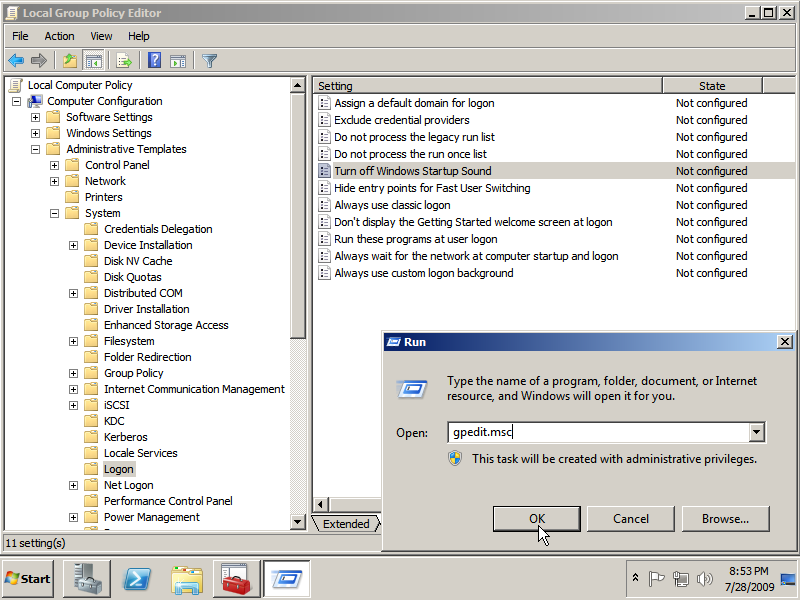The height and width of the screenshot is (600, 800).
Task: Click icon of Run these programs at user logon
Action: pyautogui.click(x=324, y=239)
